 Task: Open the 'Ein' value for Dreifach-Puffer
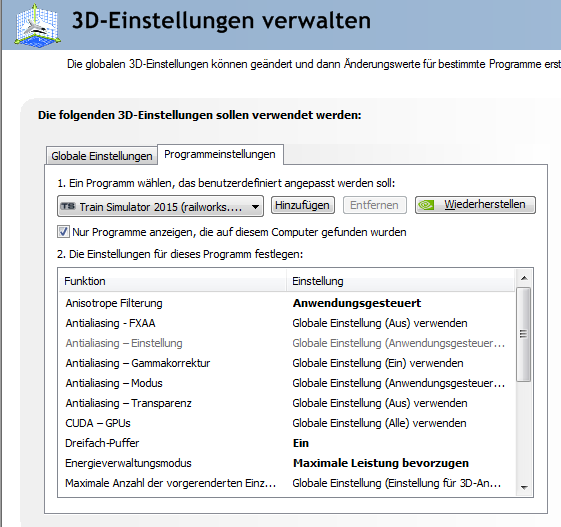(301, 443)
